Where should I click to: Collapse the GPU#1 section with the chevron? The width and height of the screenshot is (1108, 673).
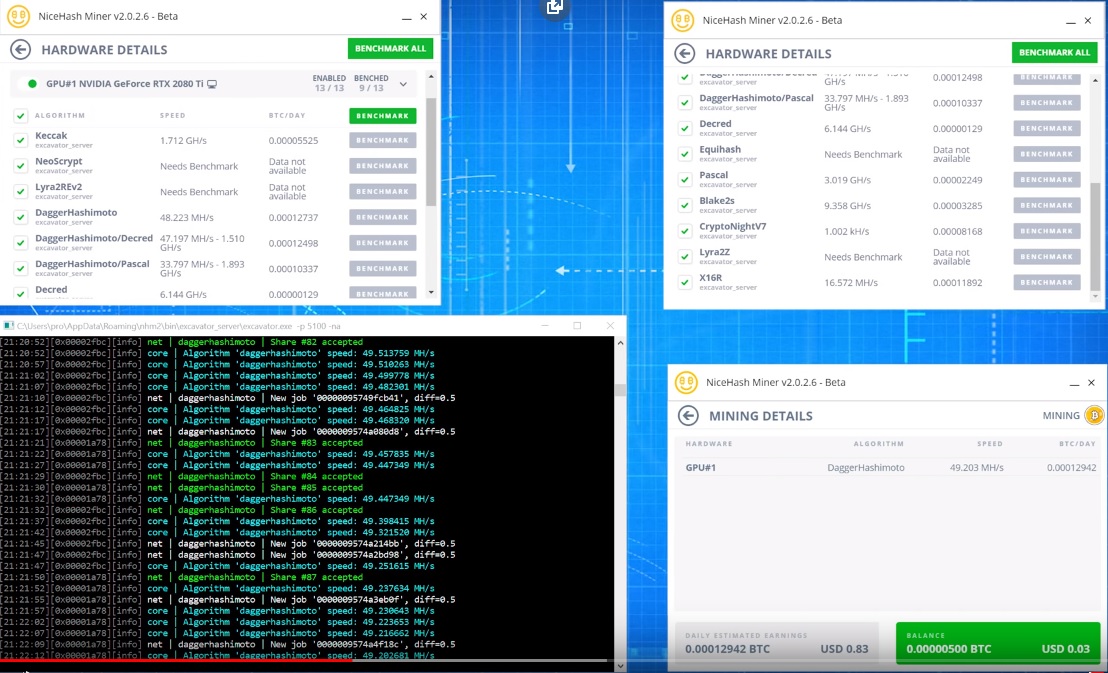click(403, 84)
